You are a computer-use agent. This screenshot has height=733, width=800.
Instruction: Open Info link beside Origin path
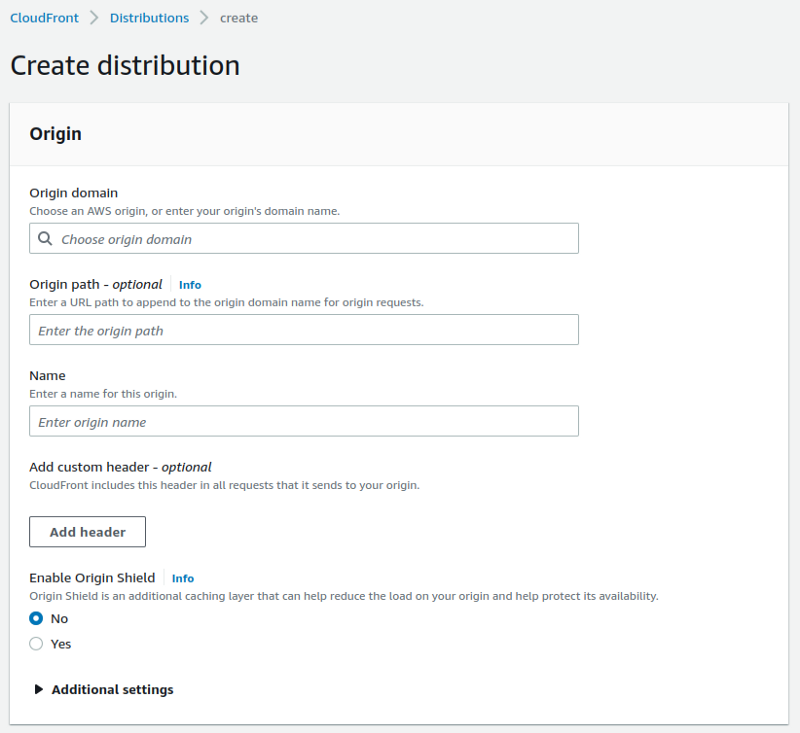point(190,285)
